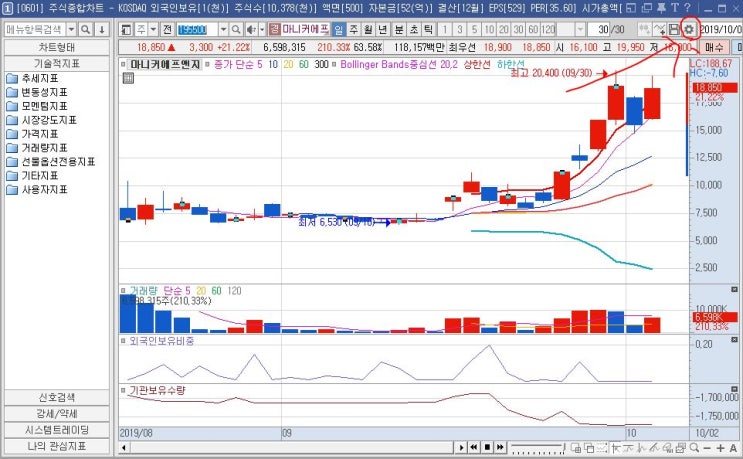Select the monthly (월) period button
743x459 pixels.
pyautogui.click(x=368, y=30)
